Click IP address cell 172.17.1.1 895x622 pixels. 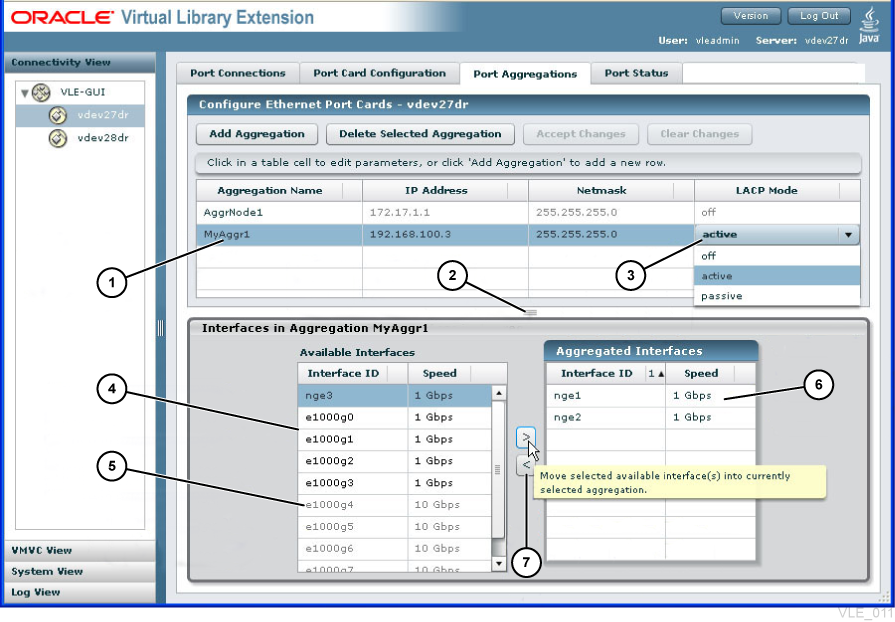click(445, 212)
